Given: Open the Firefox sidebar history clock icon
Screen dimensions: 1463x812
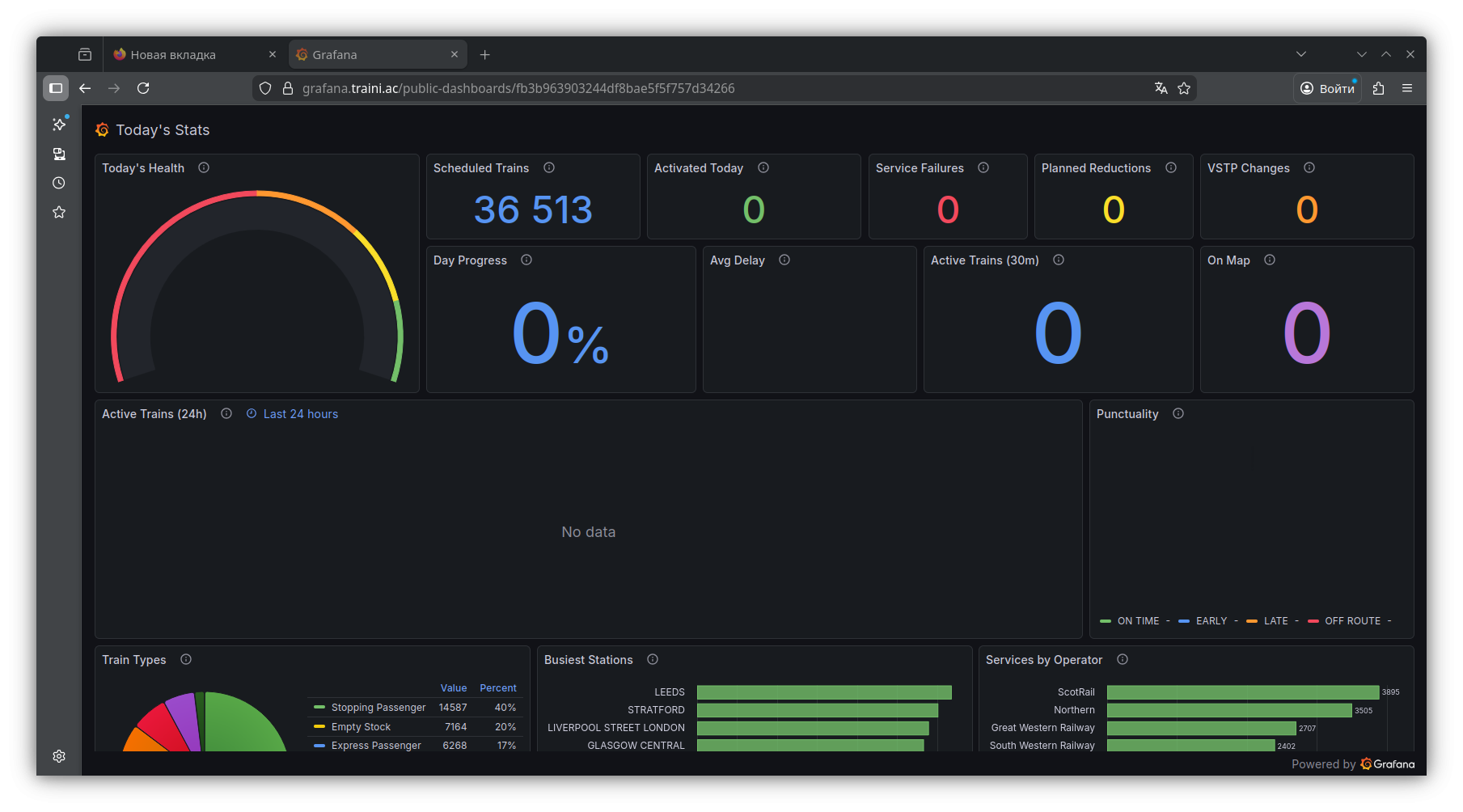Looking at the screenshot, I should [59, 184].
